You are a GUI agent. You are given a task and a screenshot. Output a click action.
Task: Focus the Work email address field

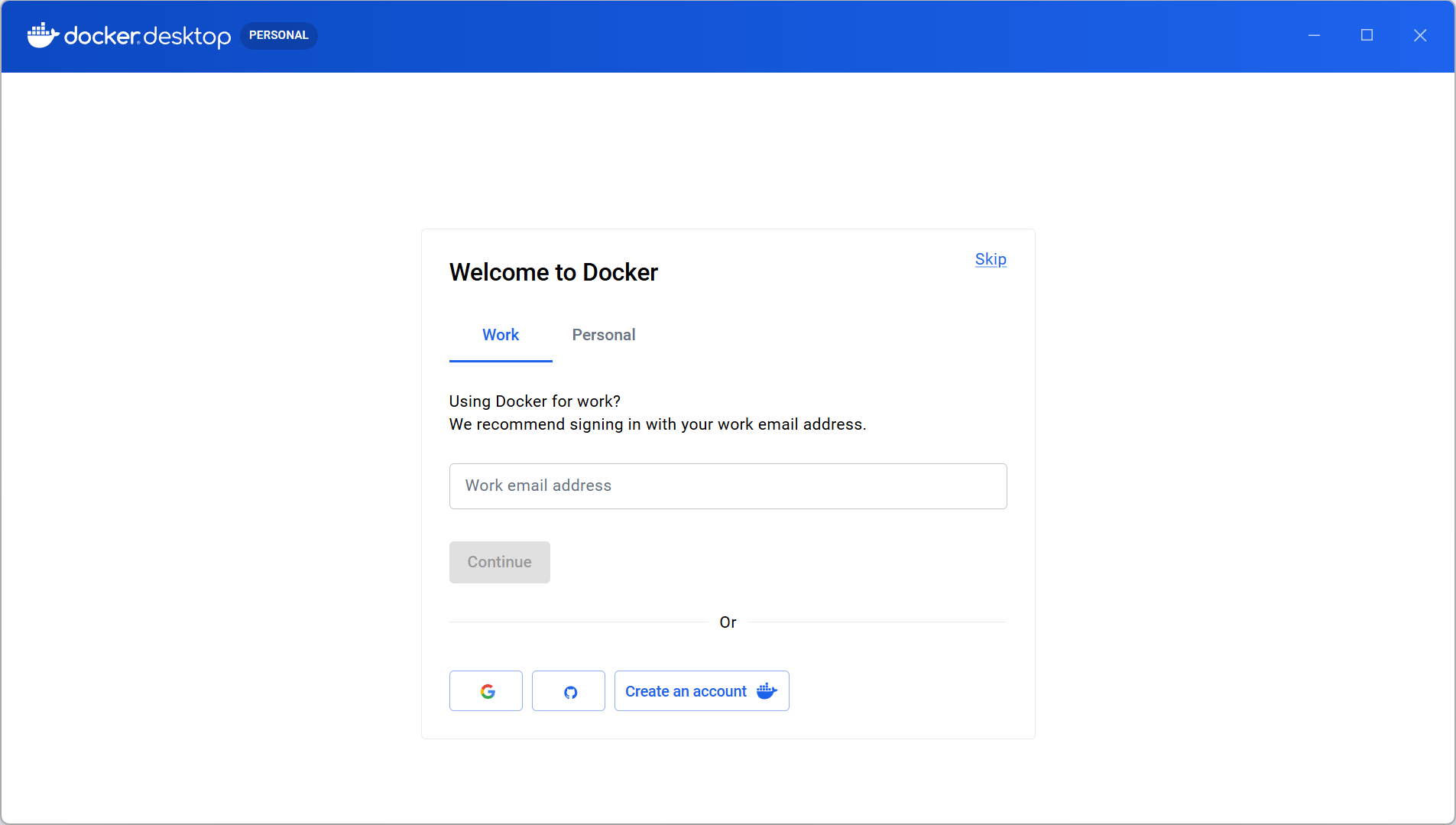click(728, 486)
